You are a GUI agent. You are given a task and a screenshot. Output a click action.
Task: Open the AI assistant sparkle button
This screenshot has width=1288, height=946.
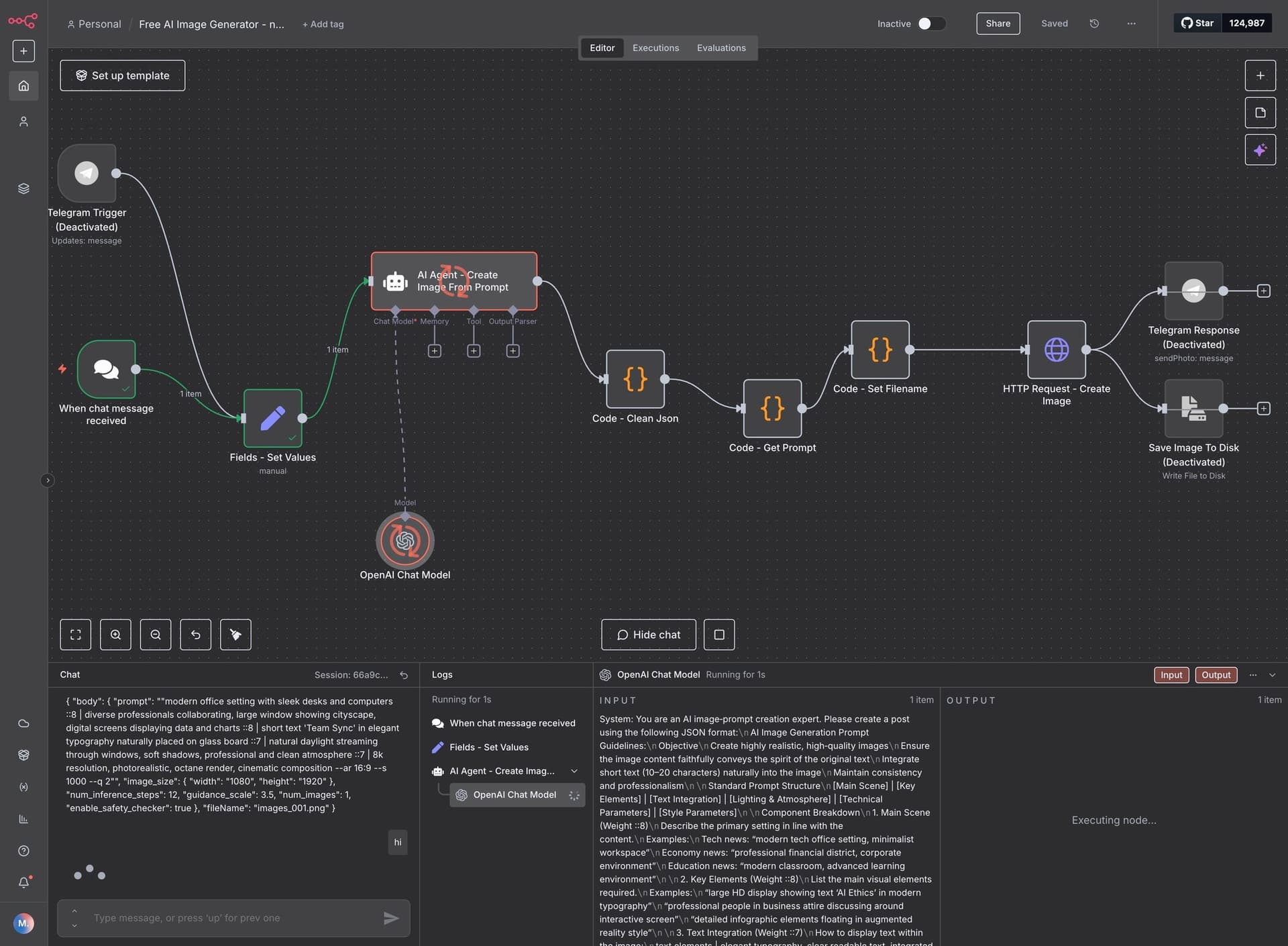coord(1260,150)
